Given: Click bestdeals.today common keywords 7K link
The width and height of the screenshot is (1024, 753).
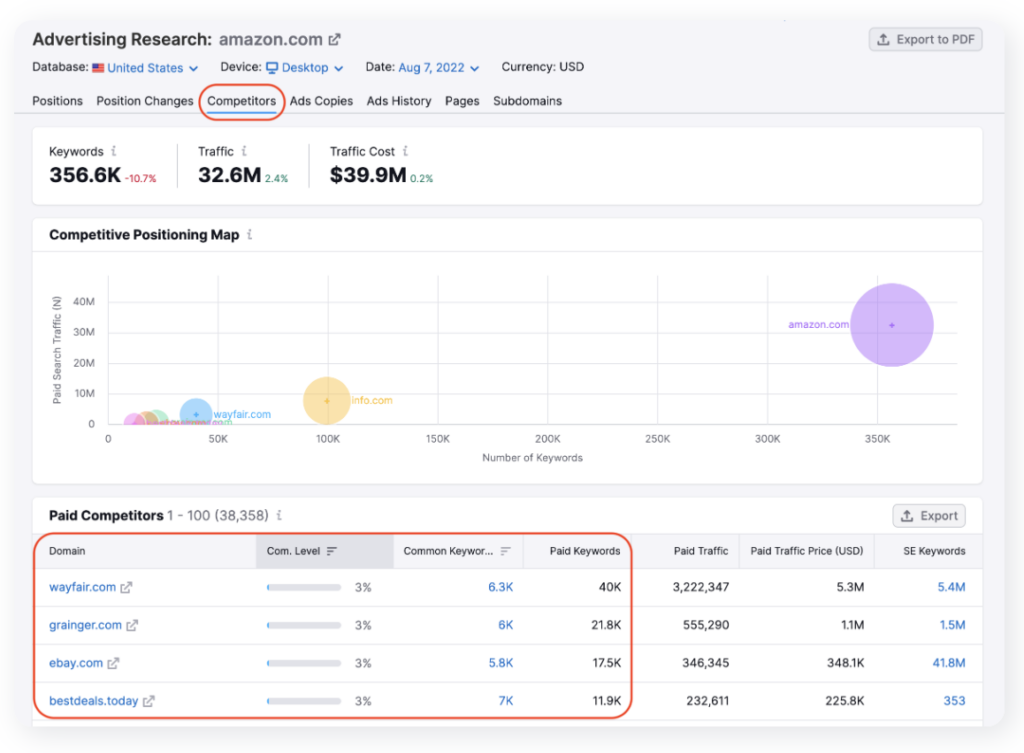Looking at the screenshot, I should coord(505,701).
